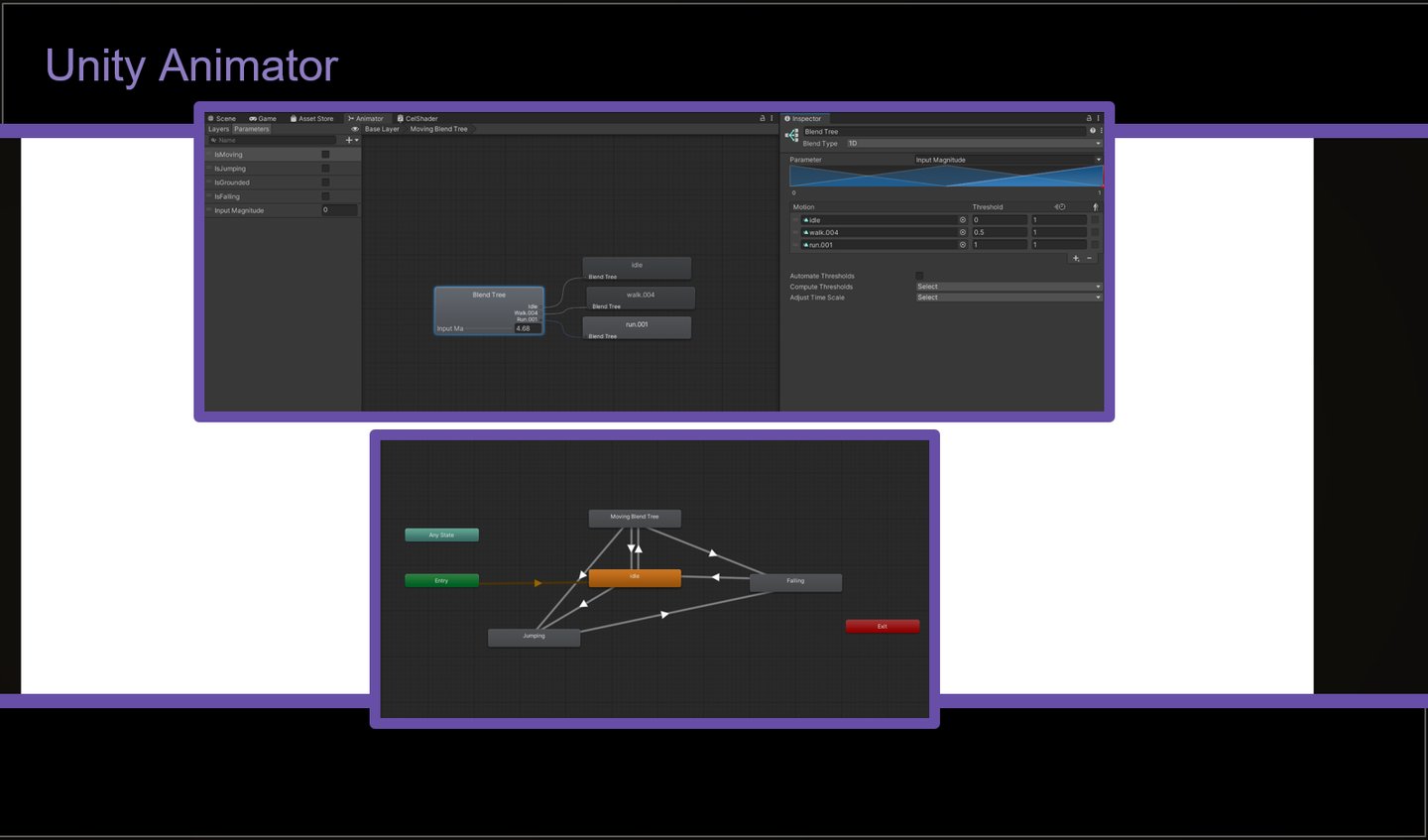The image size is (1428, 840).
Task: Select the walk.004 motion node
Action: tap(641, 298)
